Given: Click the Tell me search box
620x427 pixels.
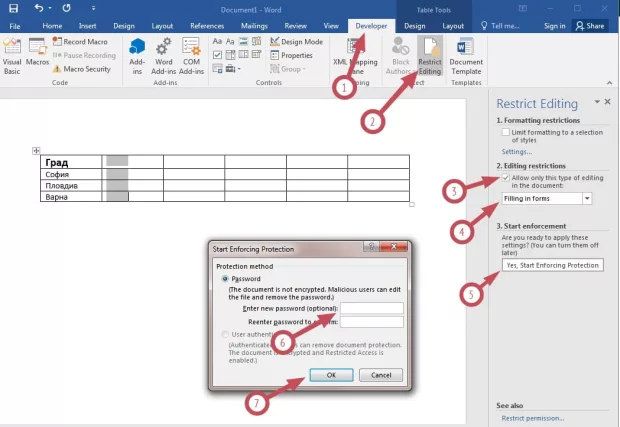Looking at the screenshot, I should click(x=500, y=26).
